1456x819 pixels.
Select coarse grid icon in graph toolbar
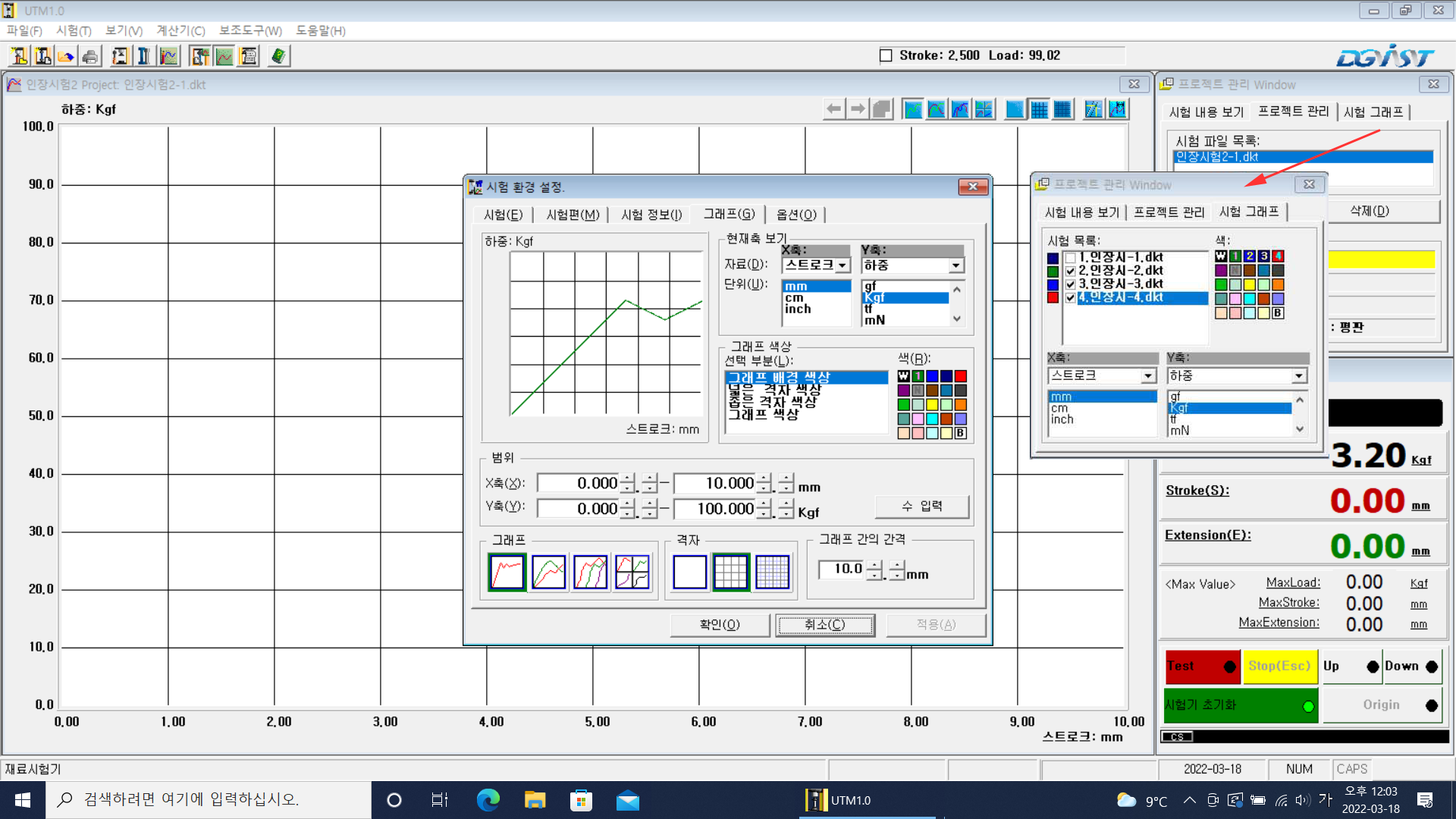pyautogui.click(x=1039, y=109)
